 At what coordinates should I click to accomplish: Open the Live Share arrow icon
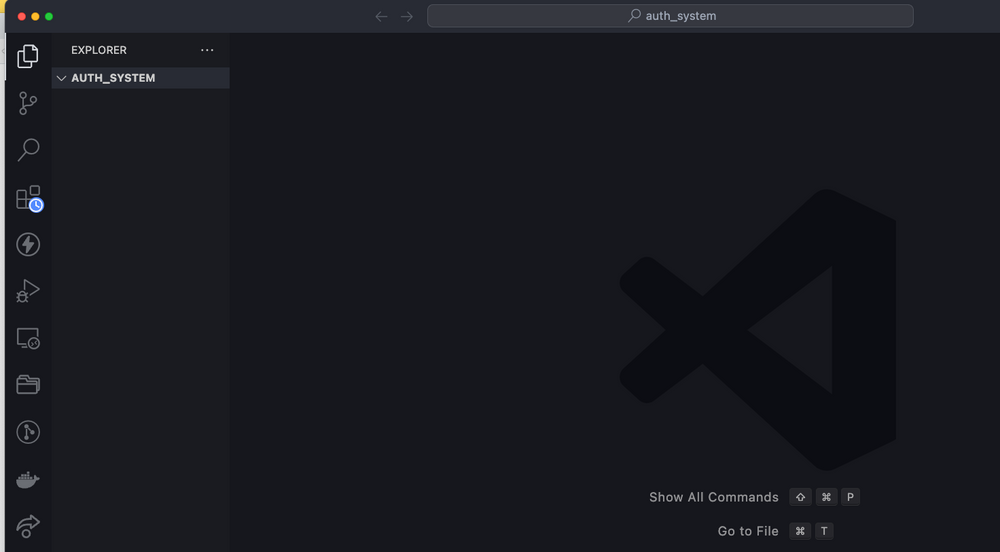(28, 526)
